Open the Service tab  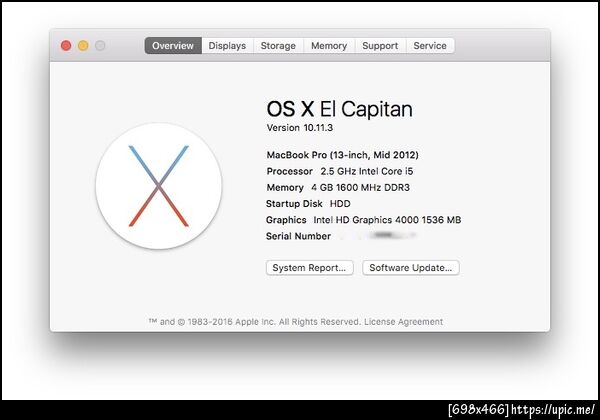pyautogui.click(x=430, y=46)
